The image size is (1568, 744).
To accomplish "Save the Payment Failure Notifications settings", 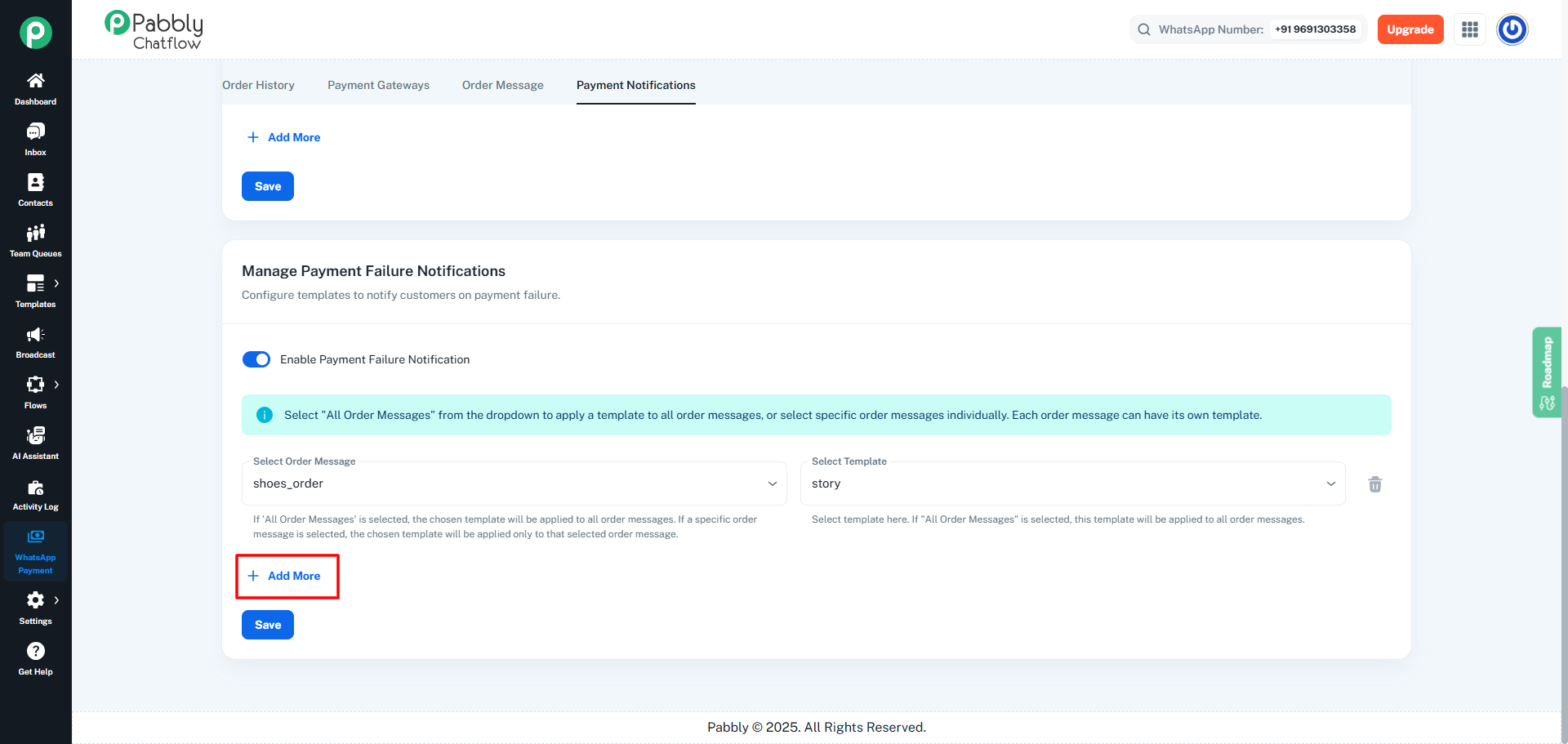I will pyautogui.click(x=268, y=625).
